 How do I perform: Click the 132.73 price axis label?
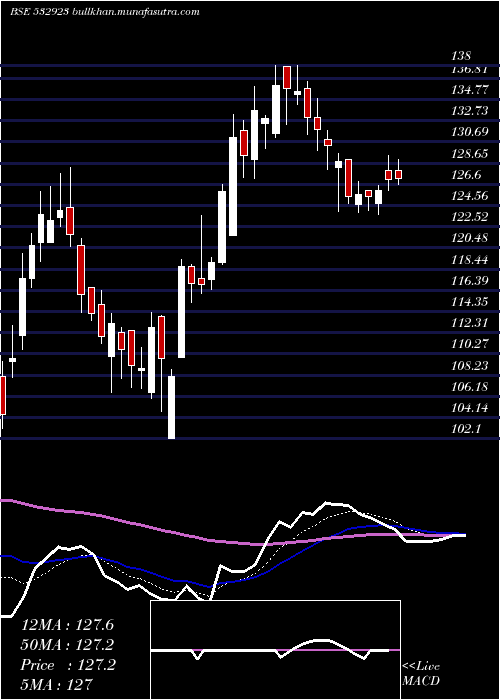tap(470, 111)
